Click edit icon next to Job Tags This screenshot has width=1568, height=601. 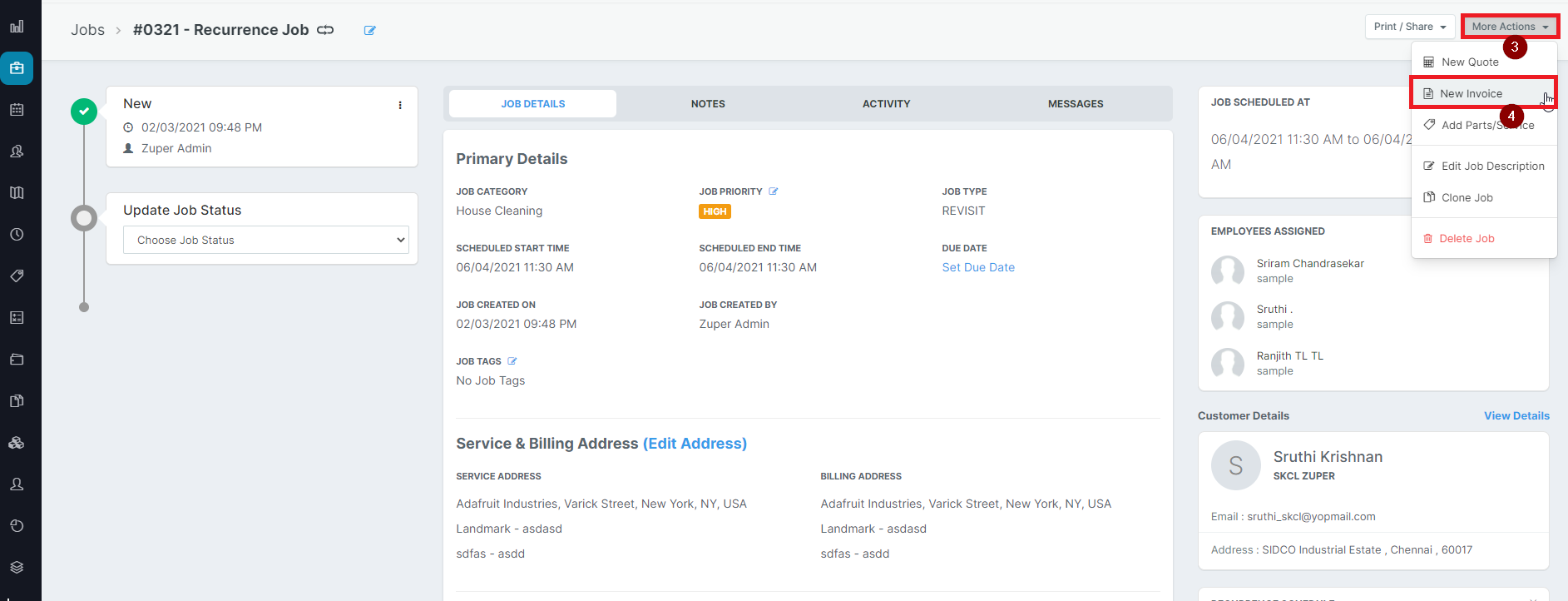(512, 361)
